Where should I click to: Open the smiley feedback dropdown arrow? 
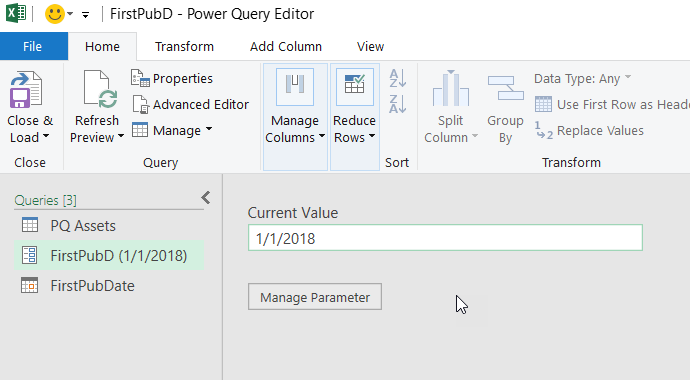(70, 14)
